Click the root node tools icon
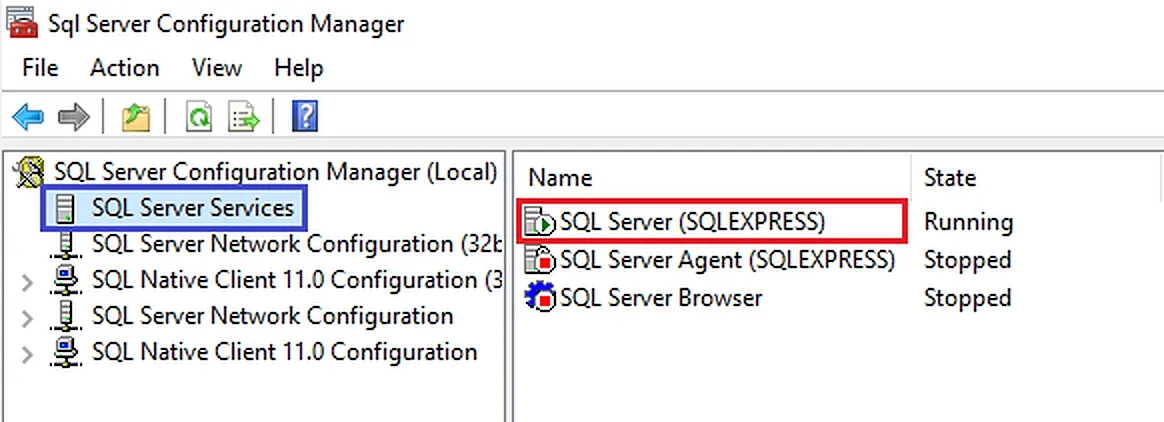The image size is (1164, 422). [x=31, y=172]
